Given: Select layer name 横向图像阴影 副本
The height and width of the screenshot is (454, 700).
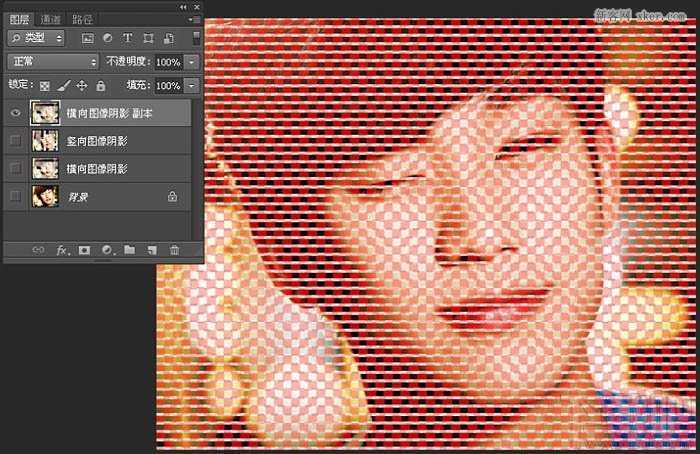Looking at the screenshot, I should click(x=109, y=113).
